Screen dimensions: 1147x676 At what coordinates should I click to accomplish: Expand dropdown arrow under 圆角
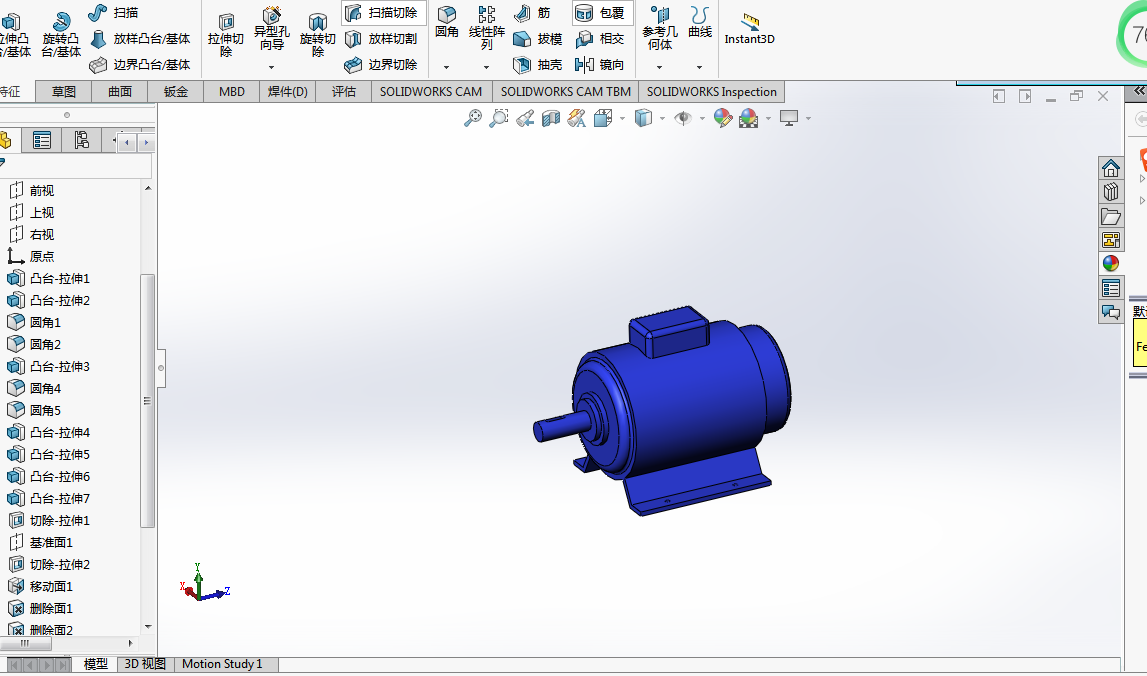coord(446,67)
